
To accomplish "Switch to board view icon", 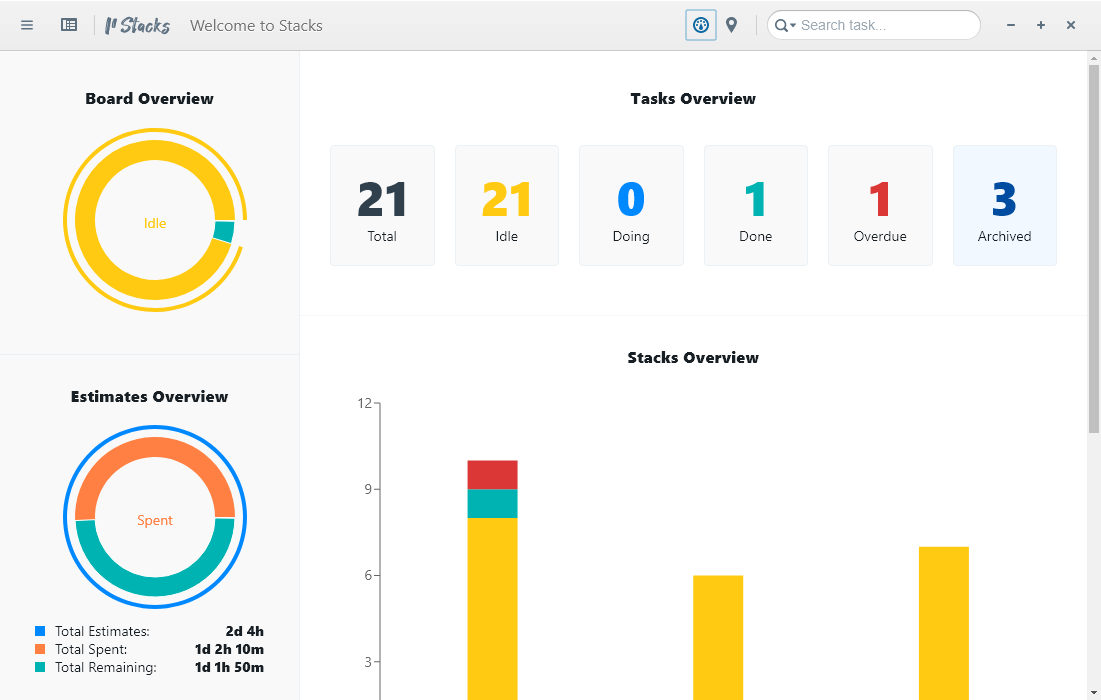I will (x=69, y=25).
